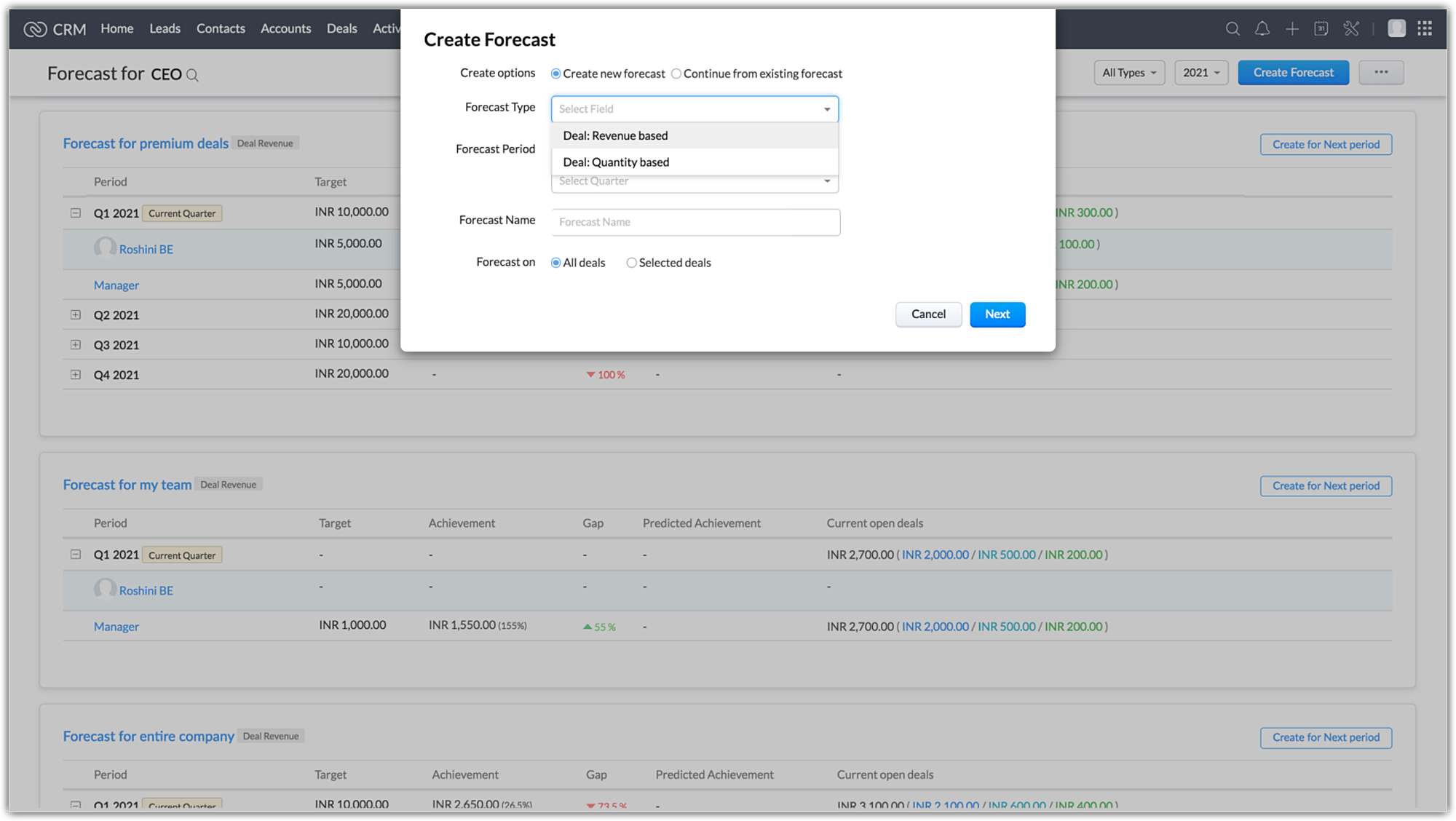Open Forecast for my team link
The image size is (1456, 821).
point(127,485)
